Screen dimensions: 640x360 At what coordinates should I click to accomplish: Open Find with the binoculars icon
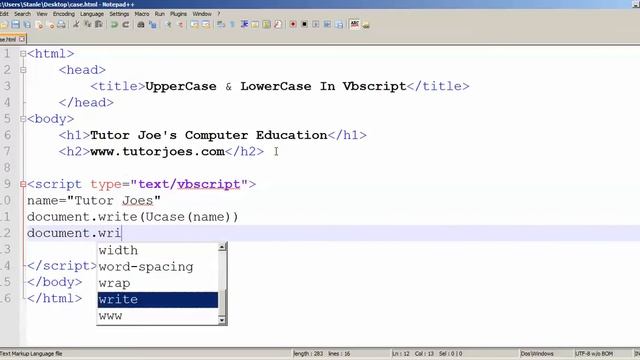[x=141, y=24]
